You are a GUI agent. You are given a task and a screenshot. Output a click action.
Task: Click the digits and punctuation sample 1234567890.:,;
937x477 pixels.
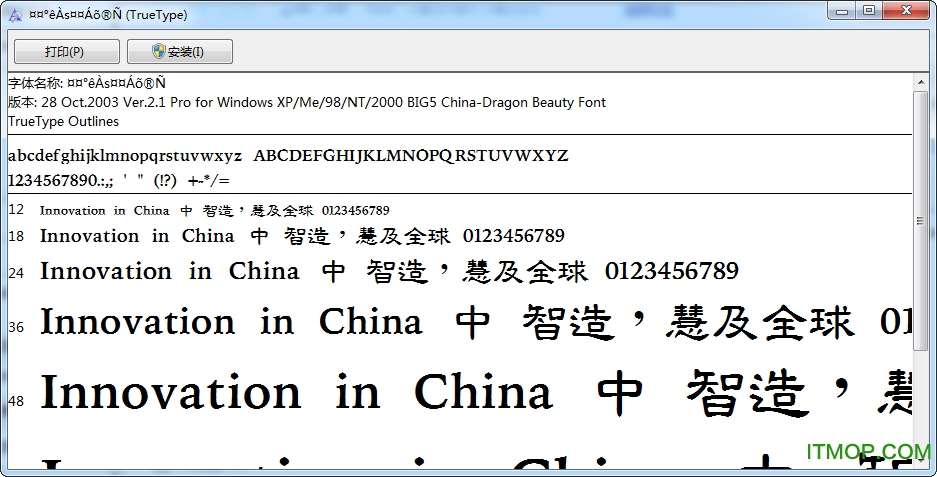(x=119, y=180)
